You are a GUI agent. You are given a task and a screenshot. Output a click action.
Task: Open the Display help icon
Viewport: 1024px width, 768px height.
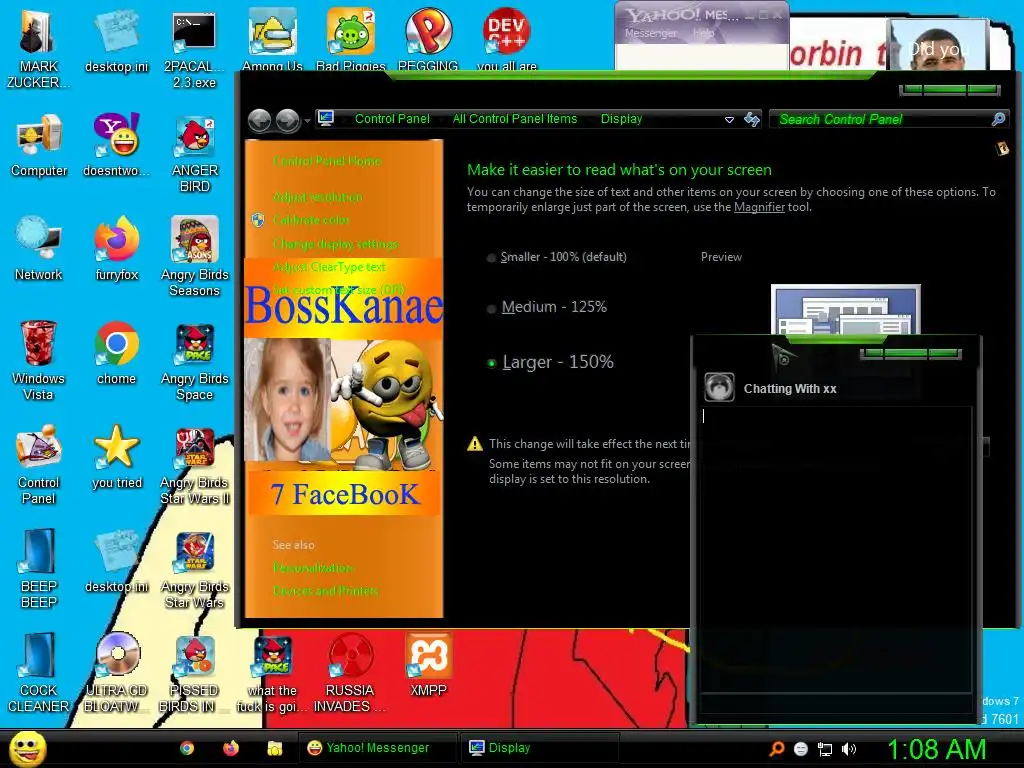[1002, 148]
